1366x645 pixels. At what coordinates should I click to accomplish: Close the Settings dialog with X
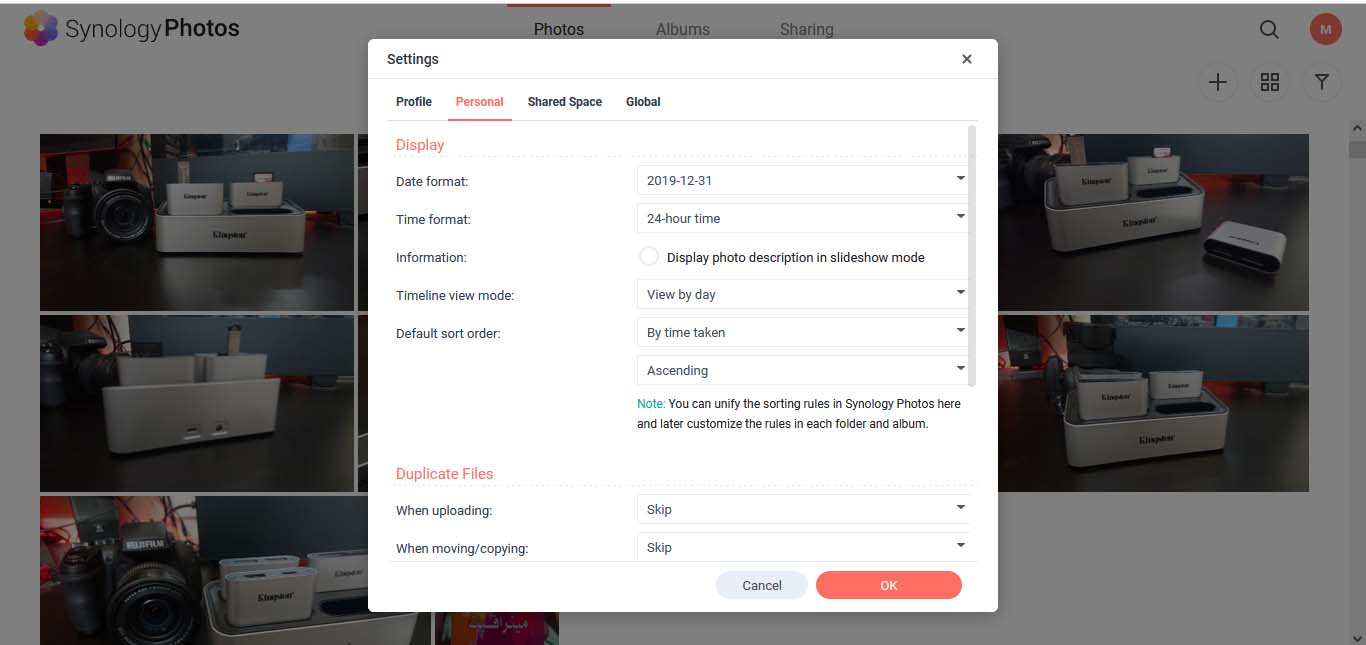click(x=967, y=59)
